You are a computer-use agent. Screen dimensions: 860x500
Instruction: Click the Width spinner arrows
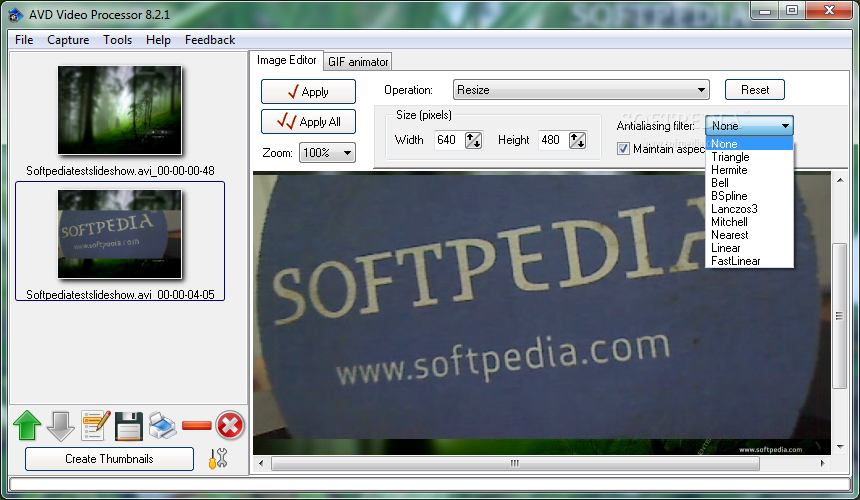tap(473, 140)
